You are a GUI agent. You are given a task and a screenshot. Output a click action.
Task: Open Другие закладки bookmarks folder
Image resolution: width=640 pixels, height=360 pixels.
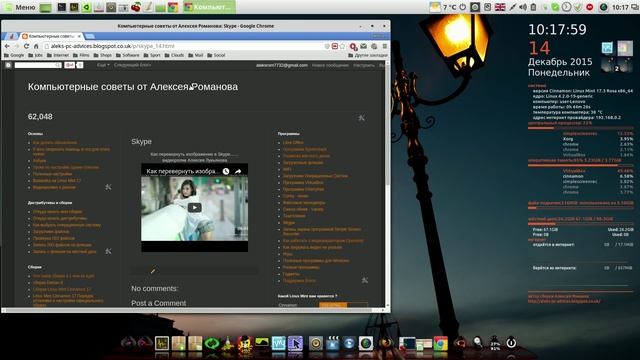coord(368,55)
